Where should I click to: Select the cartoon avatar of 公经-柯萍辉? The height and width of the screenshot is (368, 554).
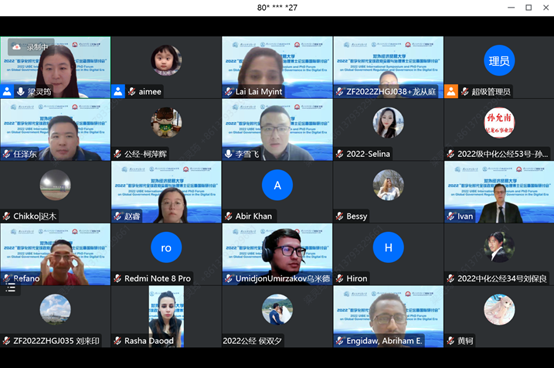pos(166,123)
